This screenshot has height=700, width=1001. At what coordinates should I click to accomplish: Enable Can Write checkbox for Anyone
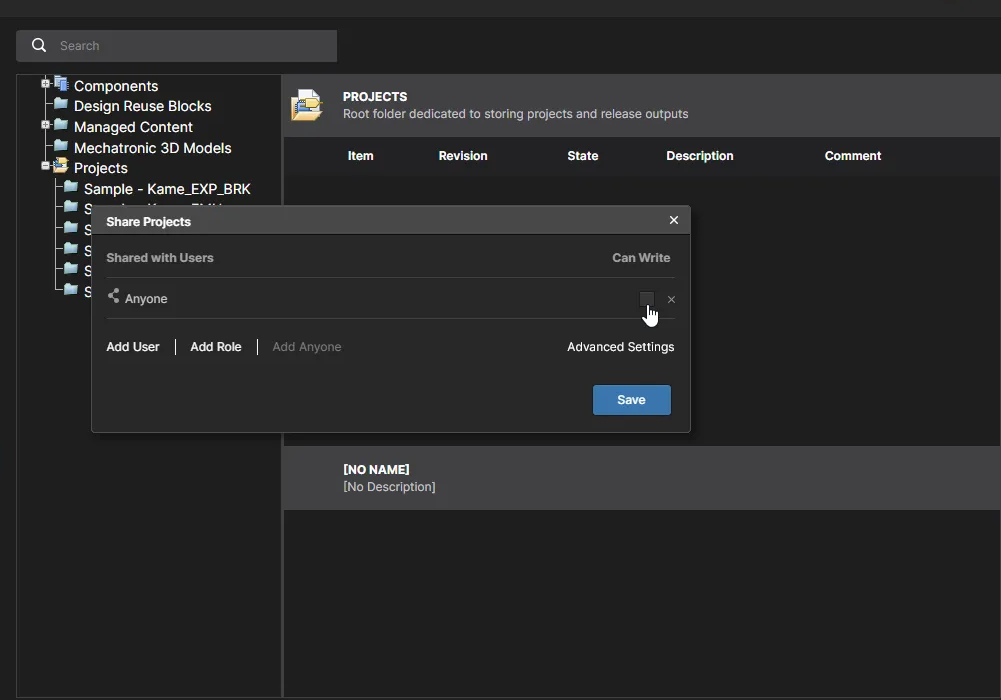pos(646,299)
